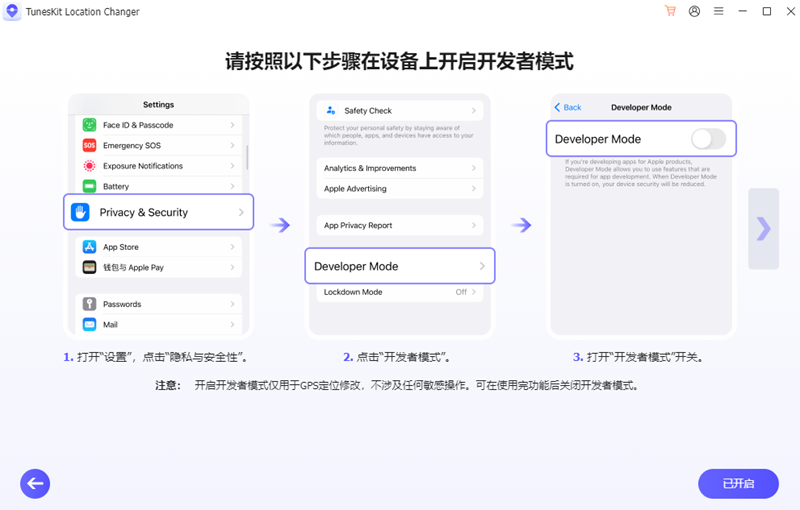Click App Privacy Report chevron

tap(473, 225)
